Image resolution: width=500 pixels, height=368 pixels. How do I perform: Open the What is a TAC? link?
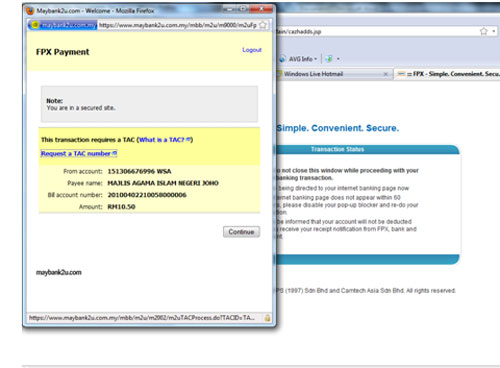point(165,140)
